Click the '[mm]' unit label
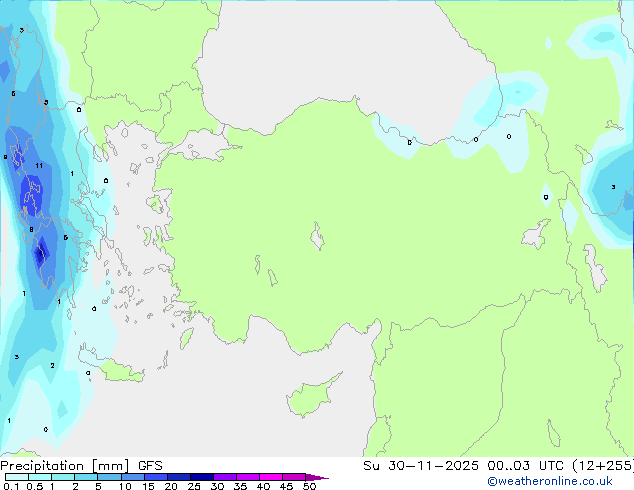This screenshot has width=634, height=490. pos(111,466)
